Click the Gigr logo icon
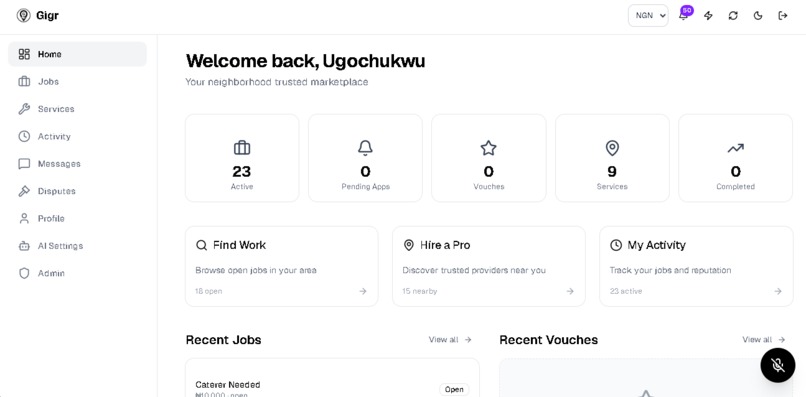The image size is (806, 397). (x=23, y=15)
